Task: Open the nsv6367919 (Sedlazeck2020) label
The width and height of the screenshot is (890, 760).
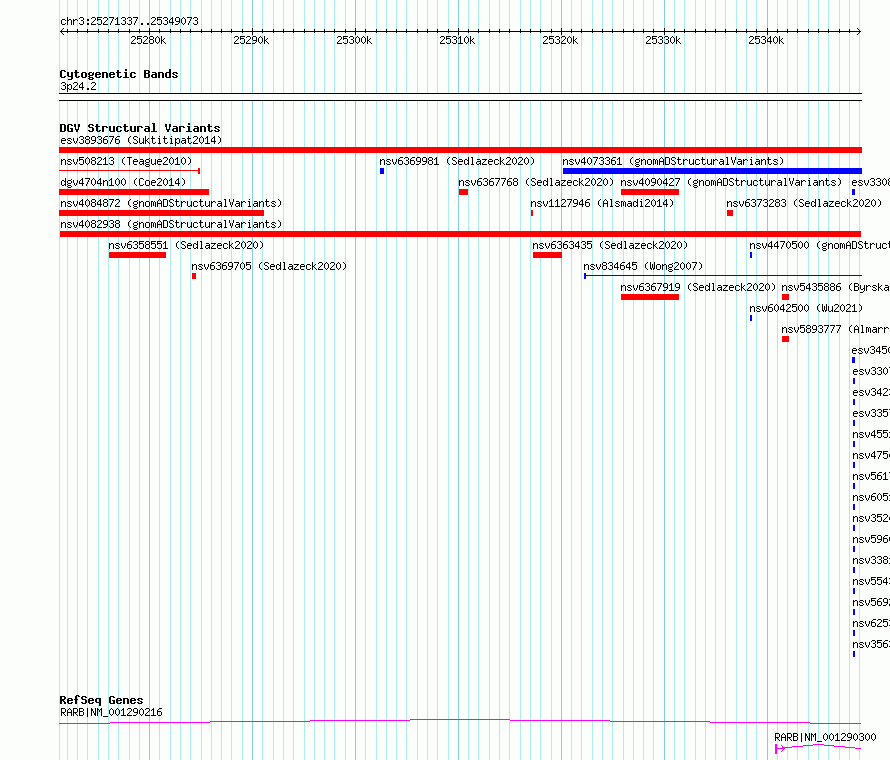Action: (x=698, y=287)
